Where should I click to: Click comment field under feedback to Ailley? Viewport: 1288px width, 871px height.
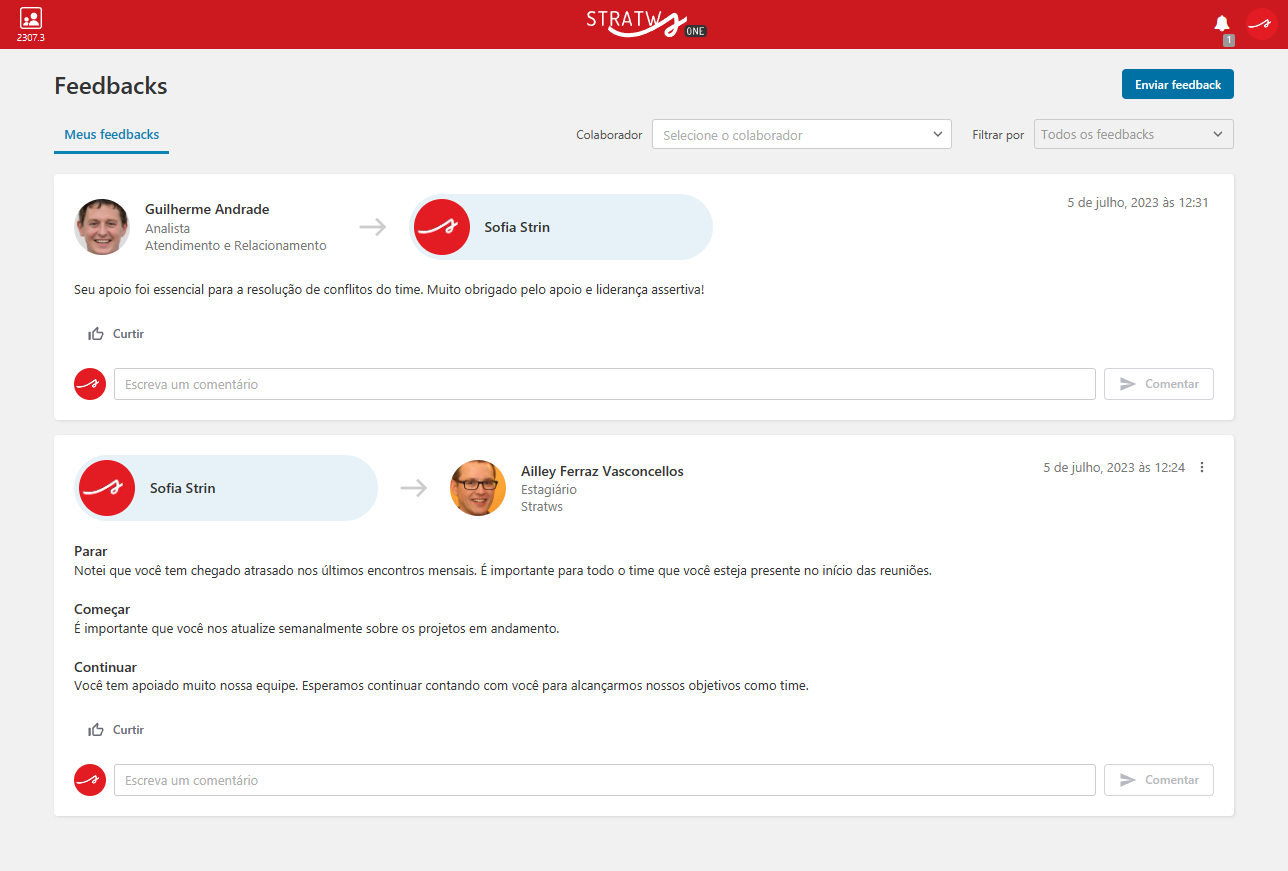(605, 780)
